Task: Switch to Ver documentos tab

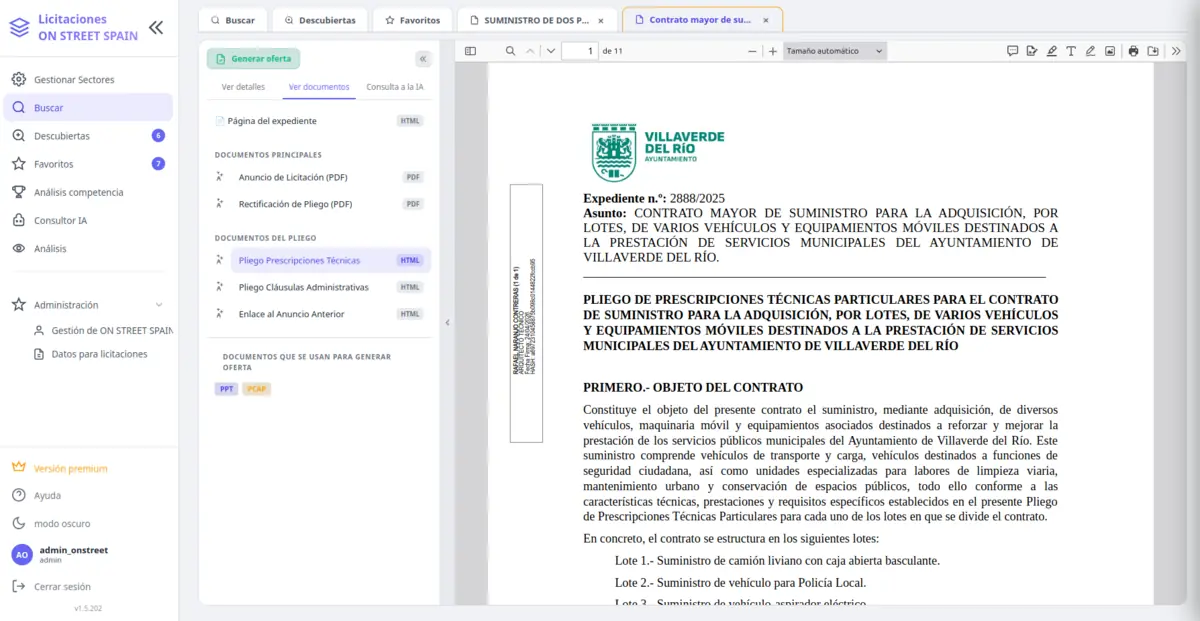Action: (319, 87)
